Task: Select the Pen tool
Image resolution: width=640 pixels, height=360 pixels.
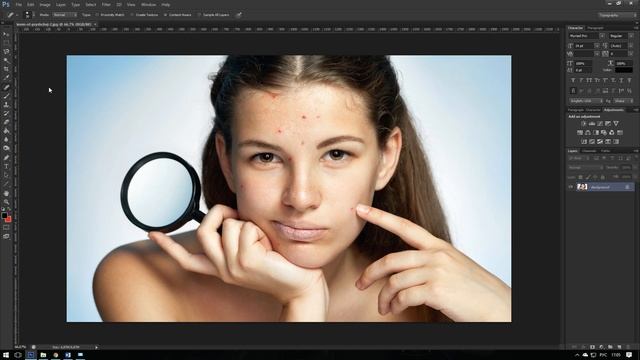Action: click(x=6, y=158)
